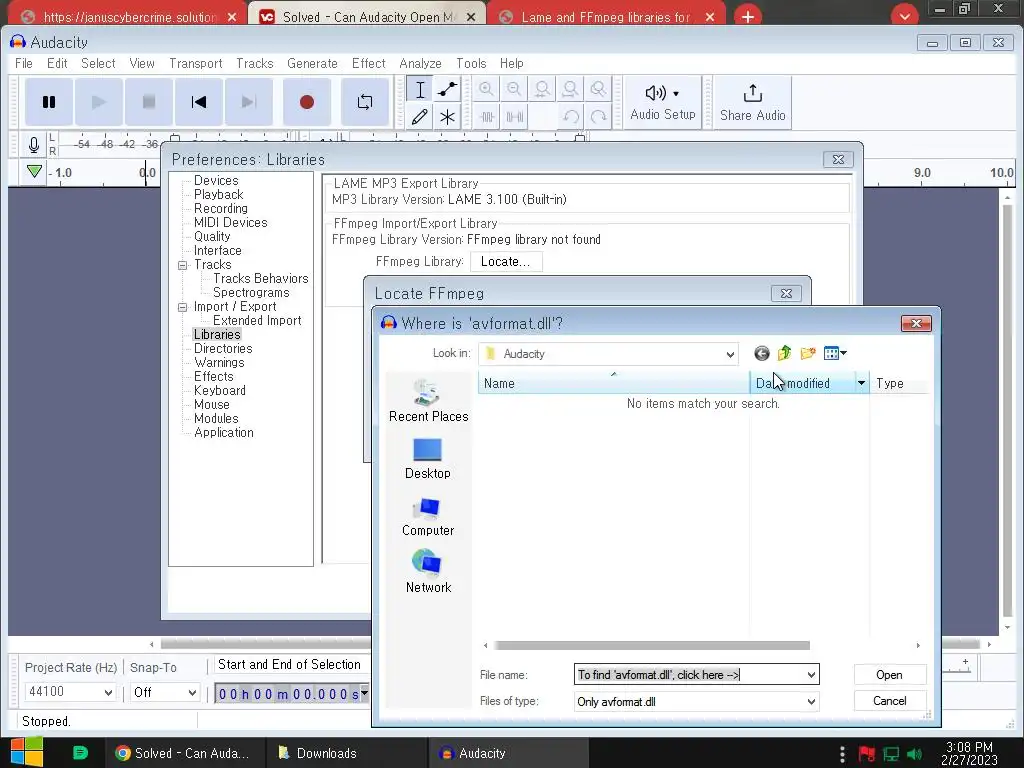The width and height of the screenshot is (1024, 768).
Task: Click the Skip to End button
Action: [x=249, y=102]
